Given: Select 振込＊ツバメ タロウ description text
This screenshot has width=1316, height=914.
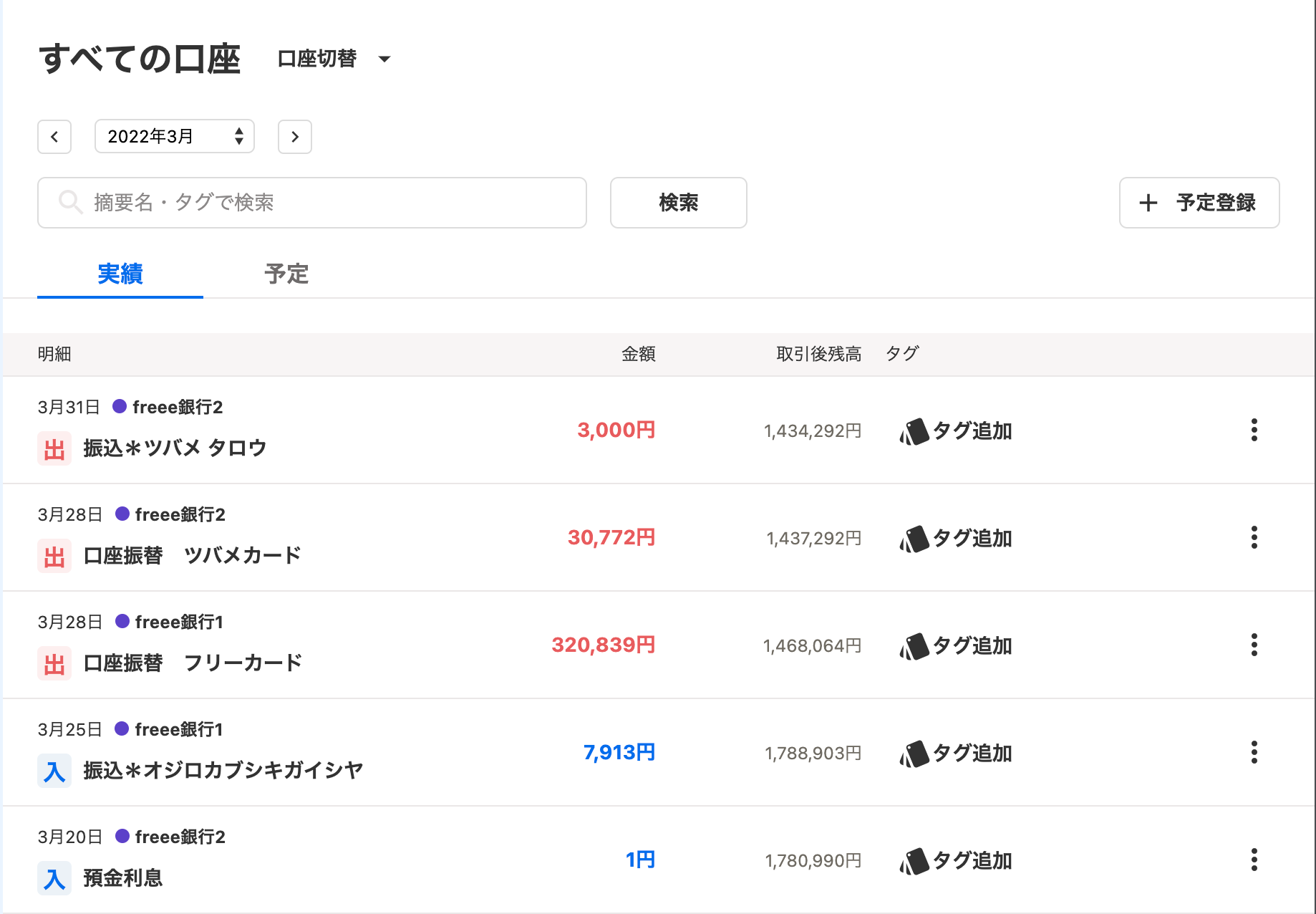Looking at the screenshot, I should (175, 448).
